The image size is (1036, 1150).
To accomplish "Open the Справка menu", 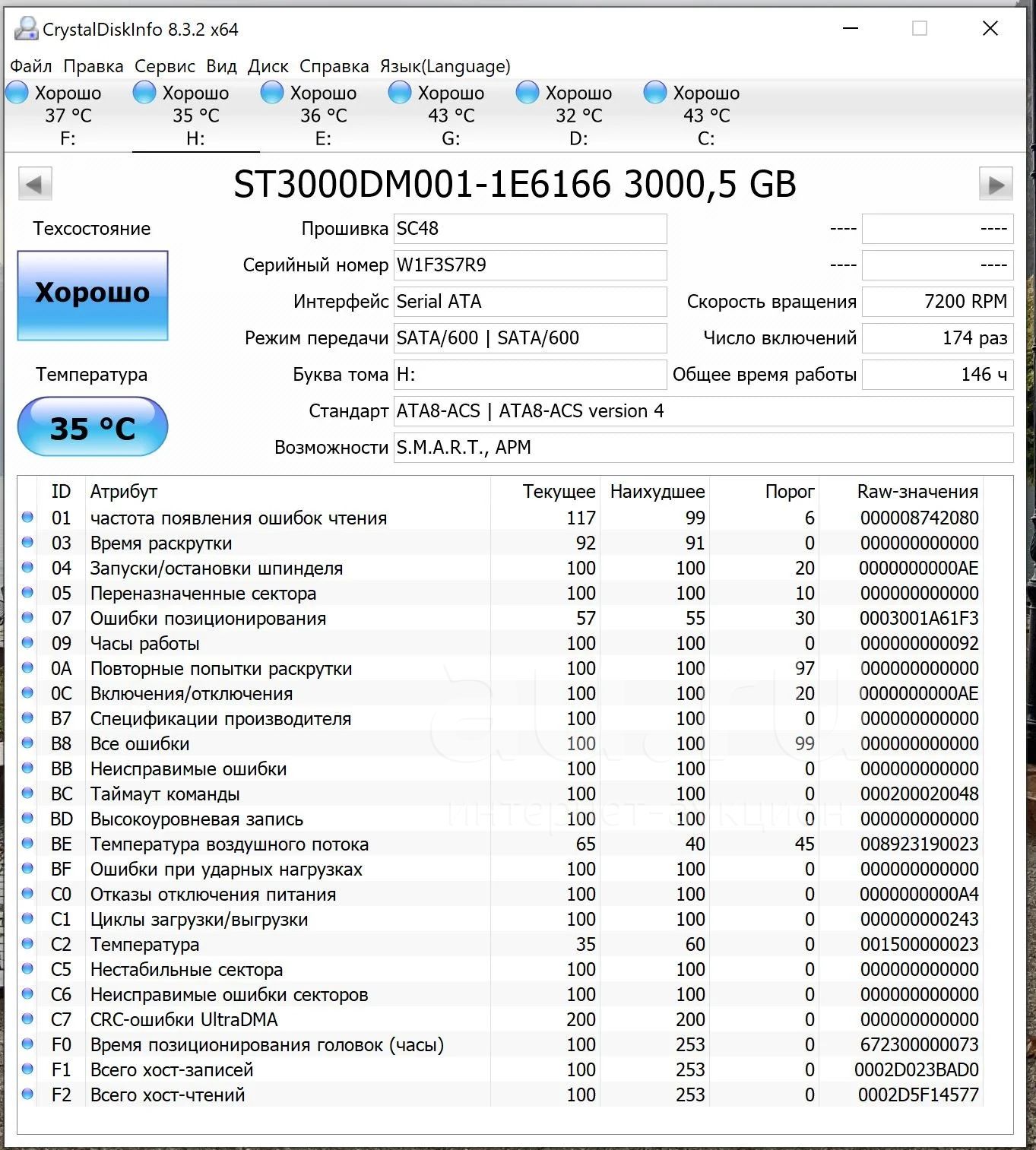I will (334, 66).
